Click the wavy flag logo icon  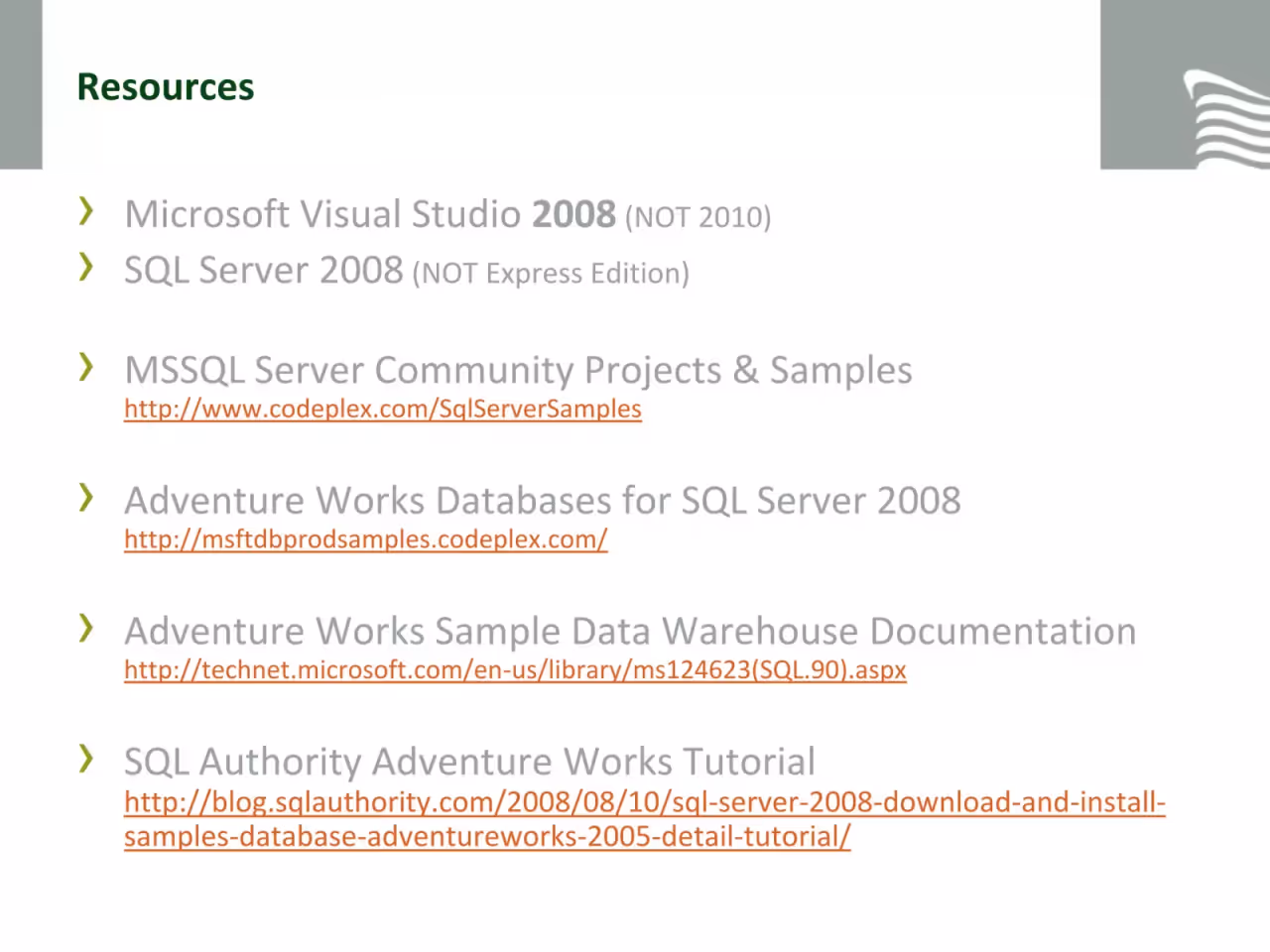[1226, 118]
